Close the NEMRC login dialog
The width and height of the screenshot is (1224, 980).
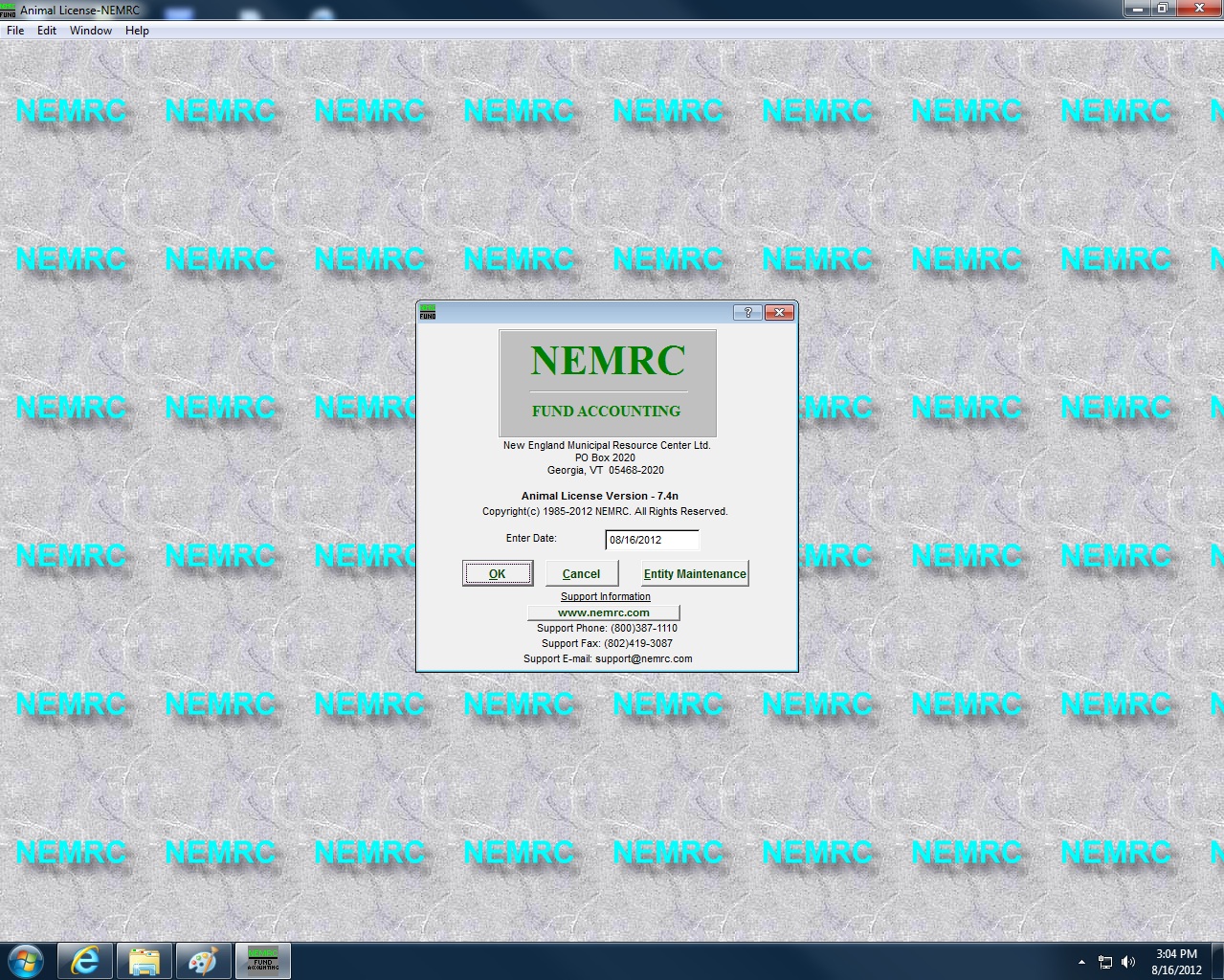coord(780,313)
